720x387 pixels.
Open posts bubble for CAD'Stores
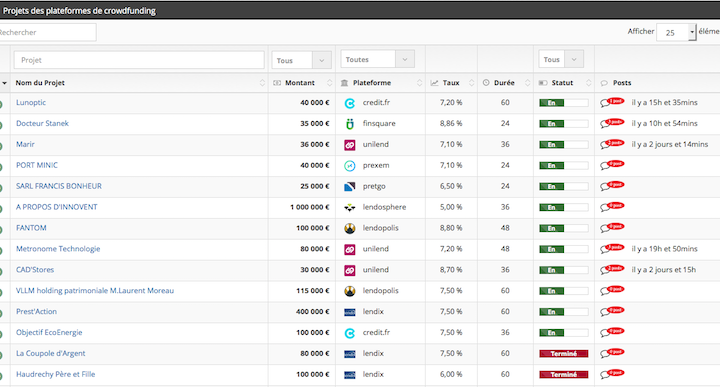612,269
